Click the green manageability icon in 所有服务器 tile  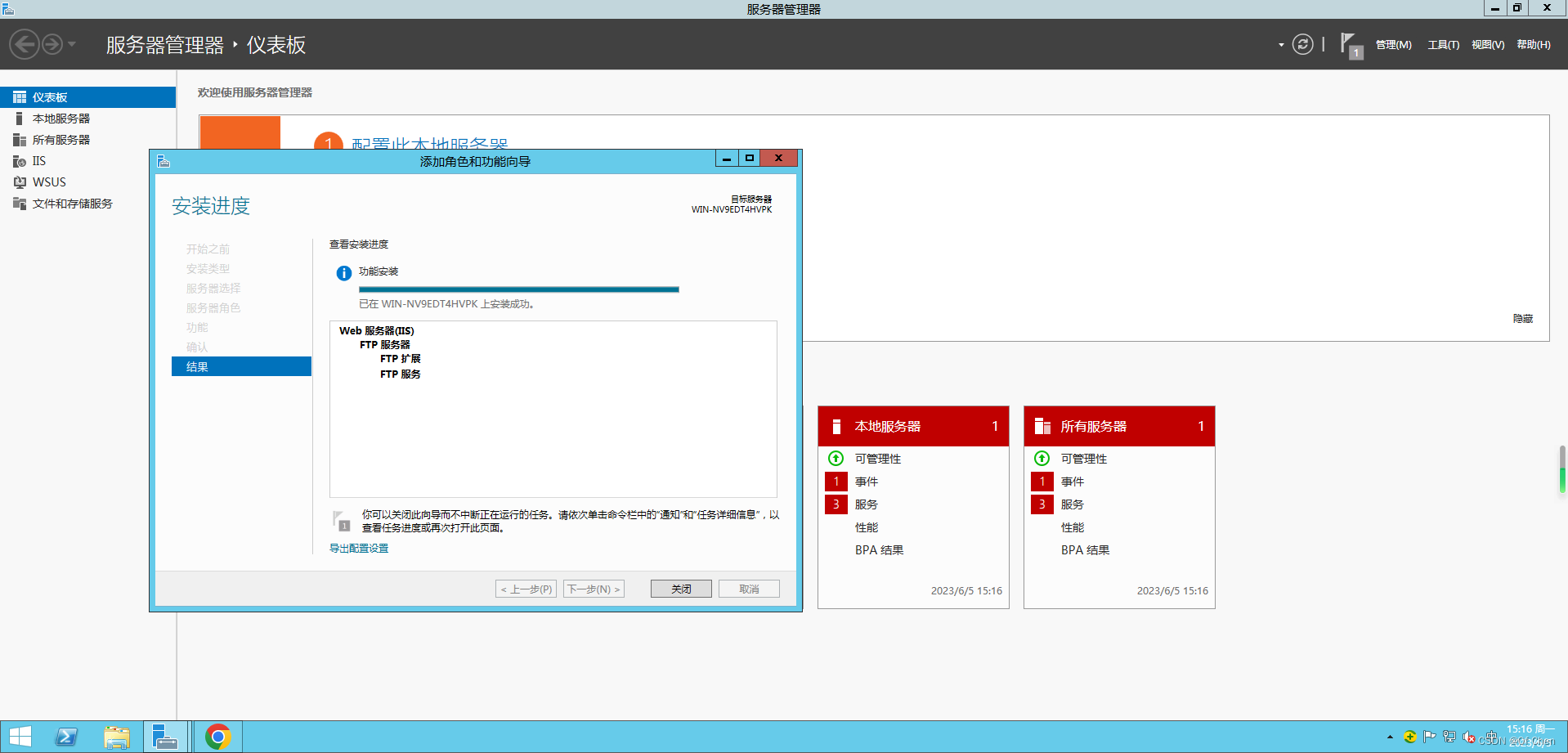pos(1042,459)
